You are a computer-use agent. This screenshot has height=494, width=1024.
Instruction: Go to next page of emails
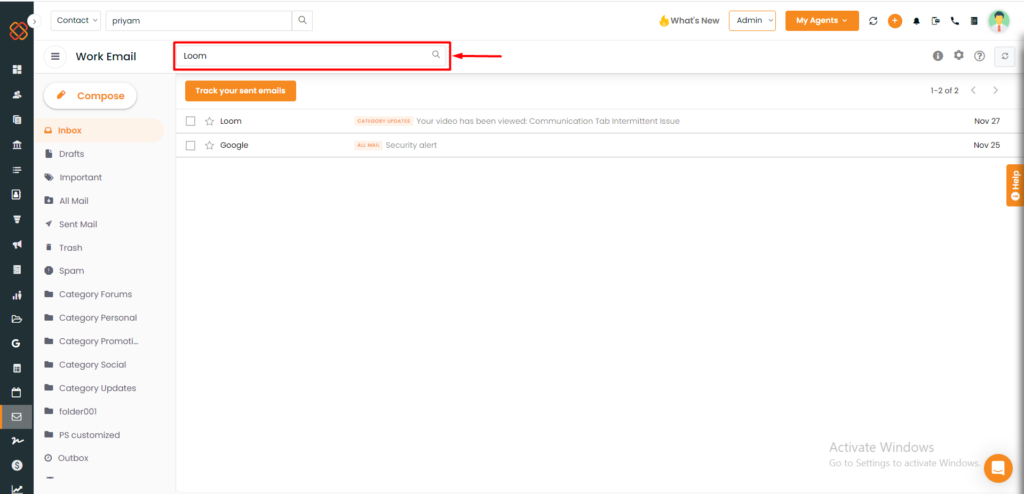(995, 90)
